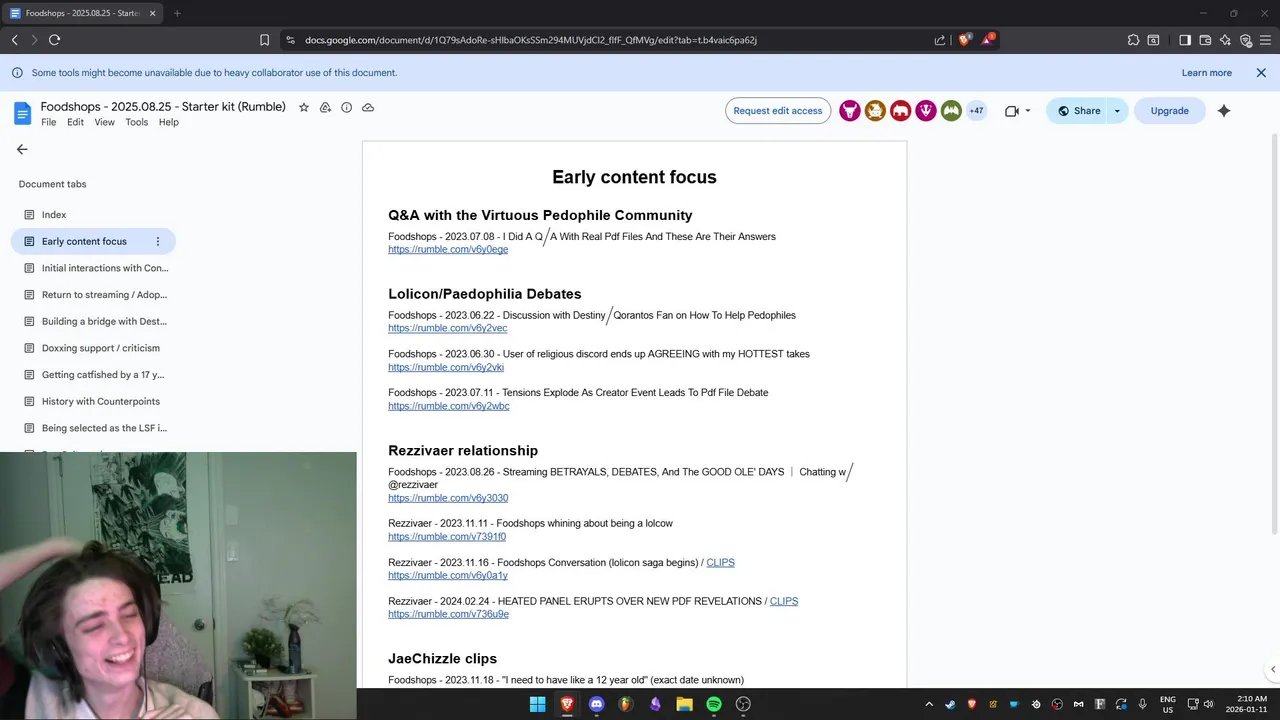Open the File menu
This screenshot has height=720, width=1280.
48,122
